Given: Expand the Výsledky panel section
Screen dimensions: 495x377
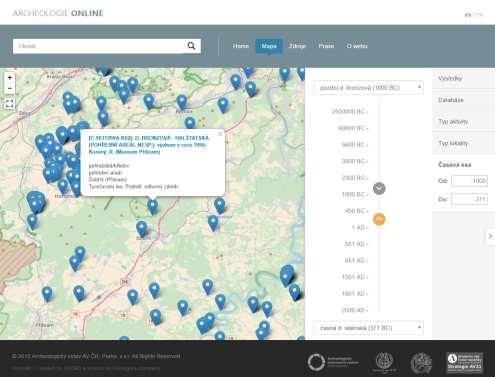Looking at the screenshot, I should point(463,79).
